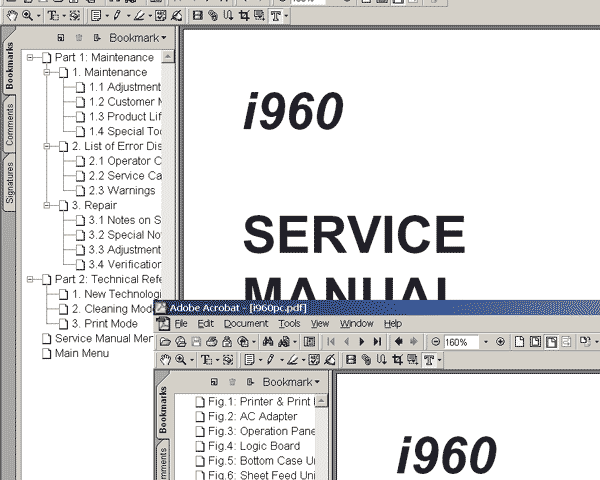Select Crop tool in background Acrobat window
This screenshot has height=480, width=600.
(244, 16)
